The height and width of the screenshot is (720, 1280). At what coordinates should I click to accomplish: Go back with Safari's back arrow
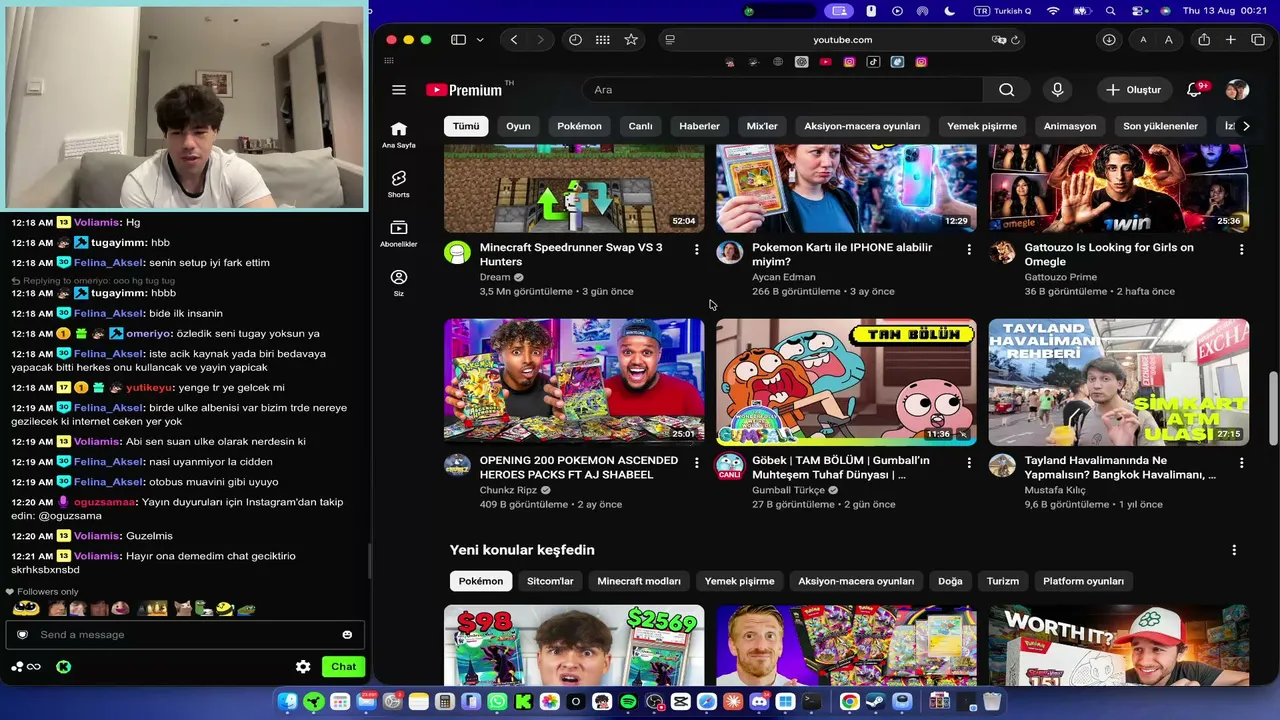(x=514, y=40)
